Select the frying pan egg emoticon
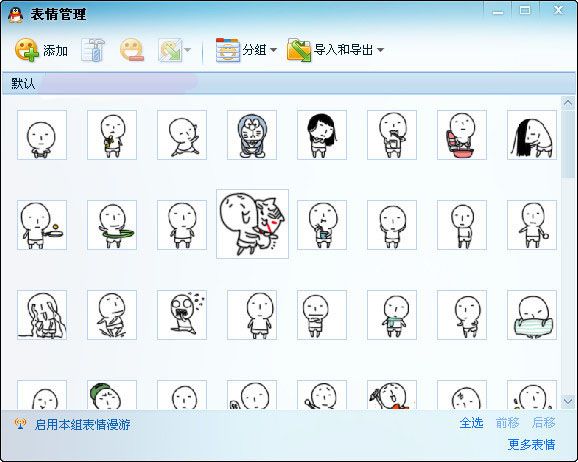Image resolution: width=578 pixels, height=462 pixels. click(x=42, y=225)
